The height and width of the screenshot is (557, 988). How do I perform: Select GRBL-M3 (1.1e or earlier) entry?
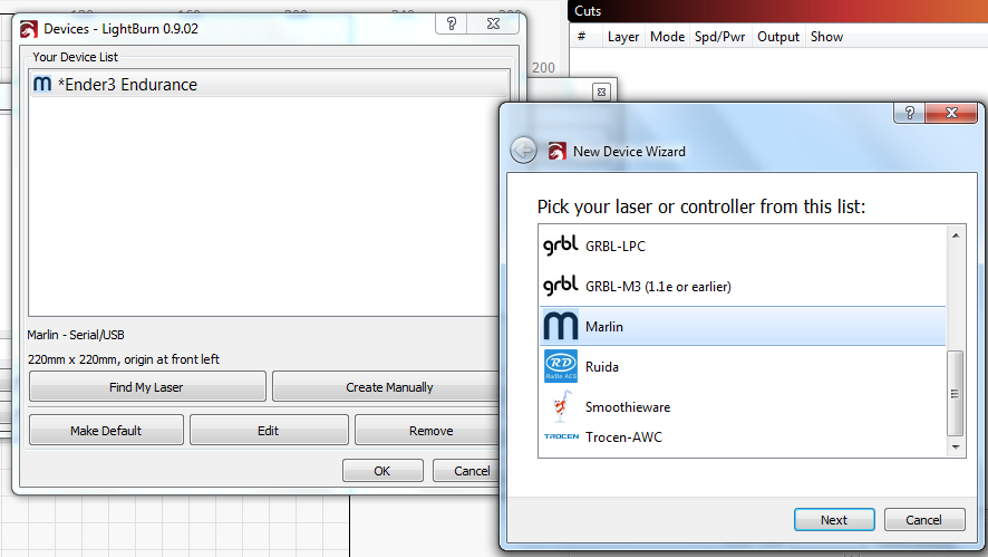click(743, 286)
